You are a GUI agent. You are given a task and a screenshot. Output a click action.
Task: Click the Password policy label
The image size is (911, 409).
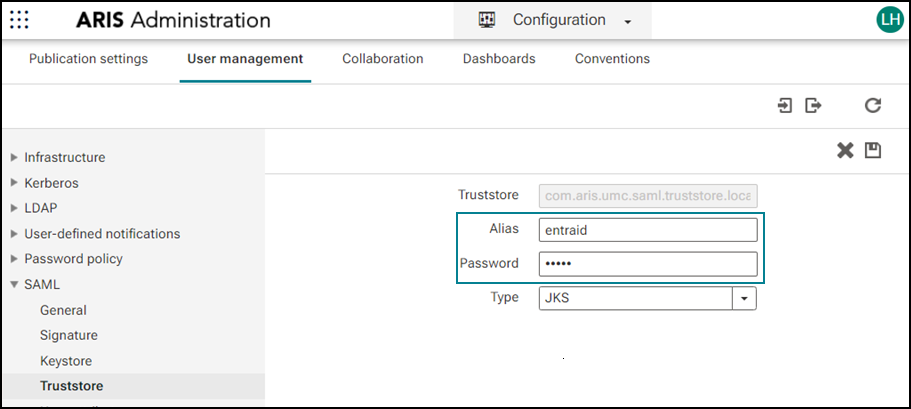73,259
